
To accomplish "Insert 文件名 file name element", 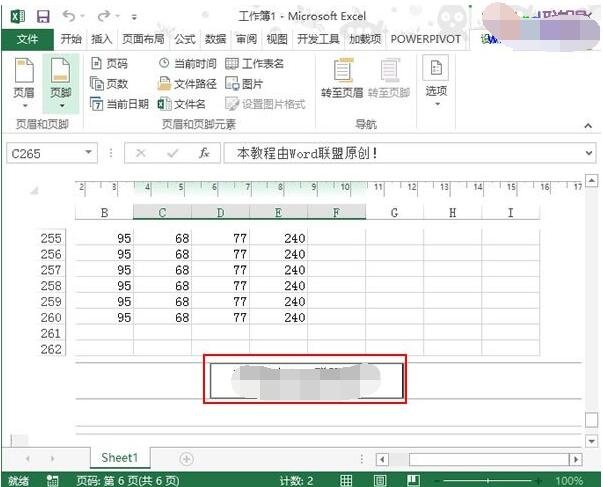I will tap(182, 104).
